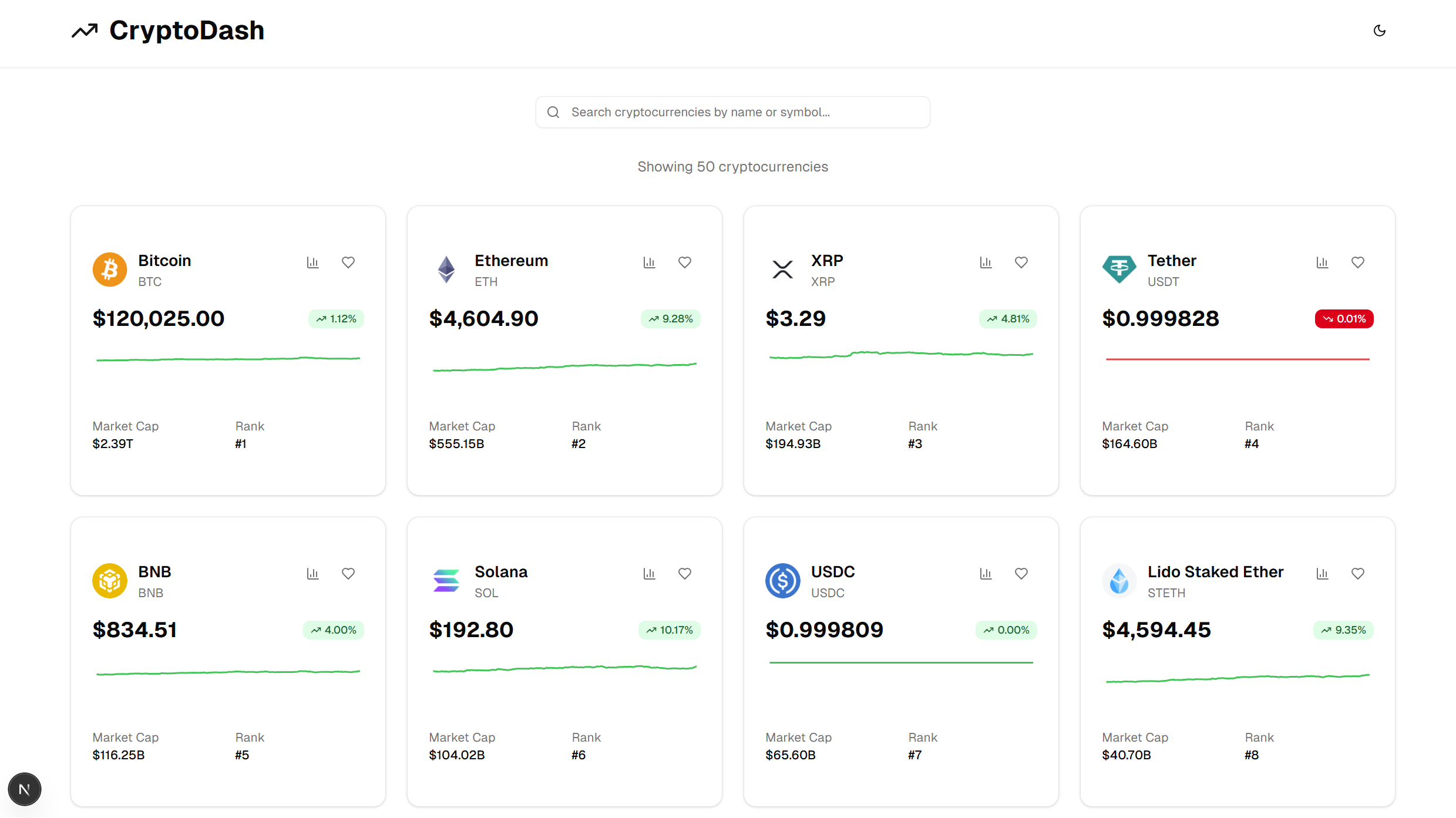Focus the cryptocurrency search field

pos(732,112)
